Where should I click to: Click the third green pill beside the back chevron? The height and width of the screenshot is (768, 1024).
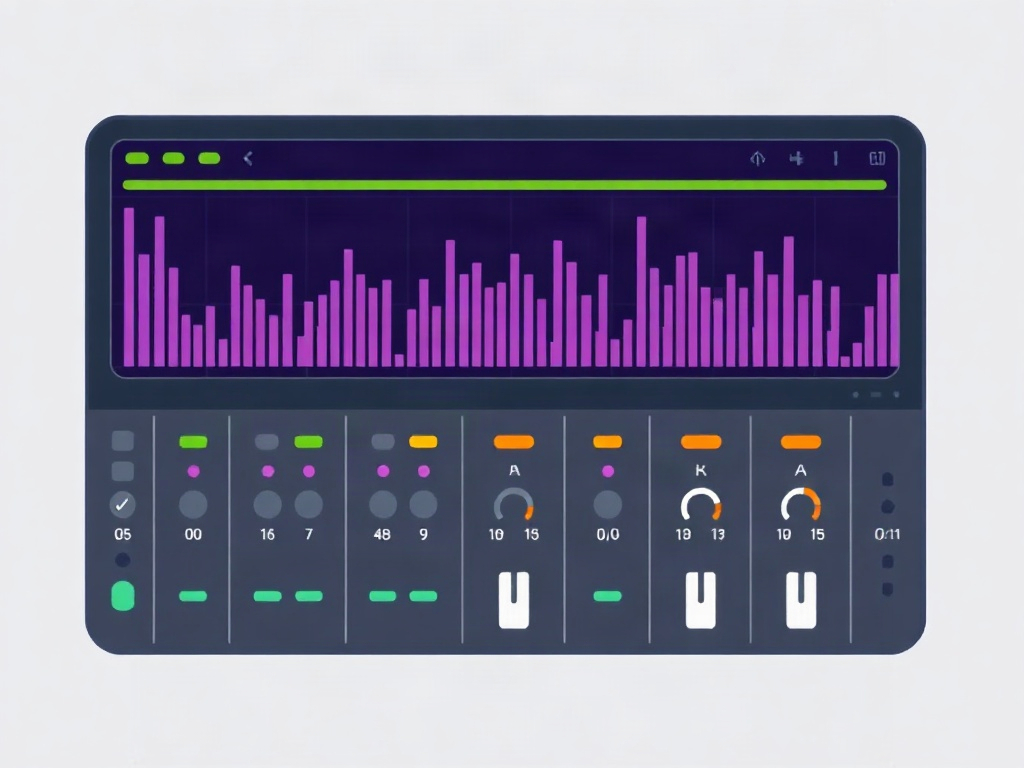click(209, 158)
